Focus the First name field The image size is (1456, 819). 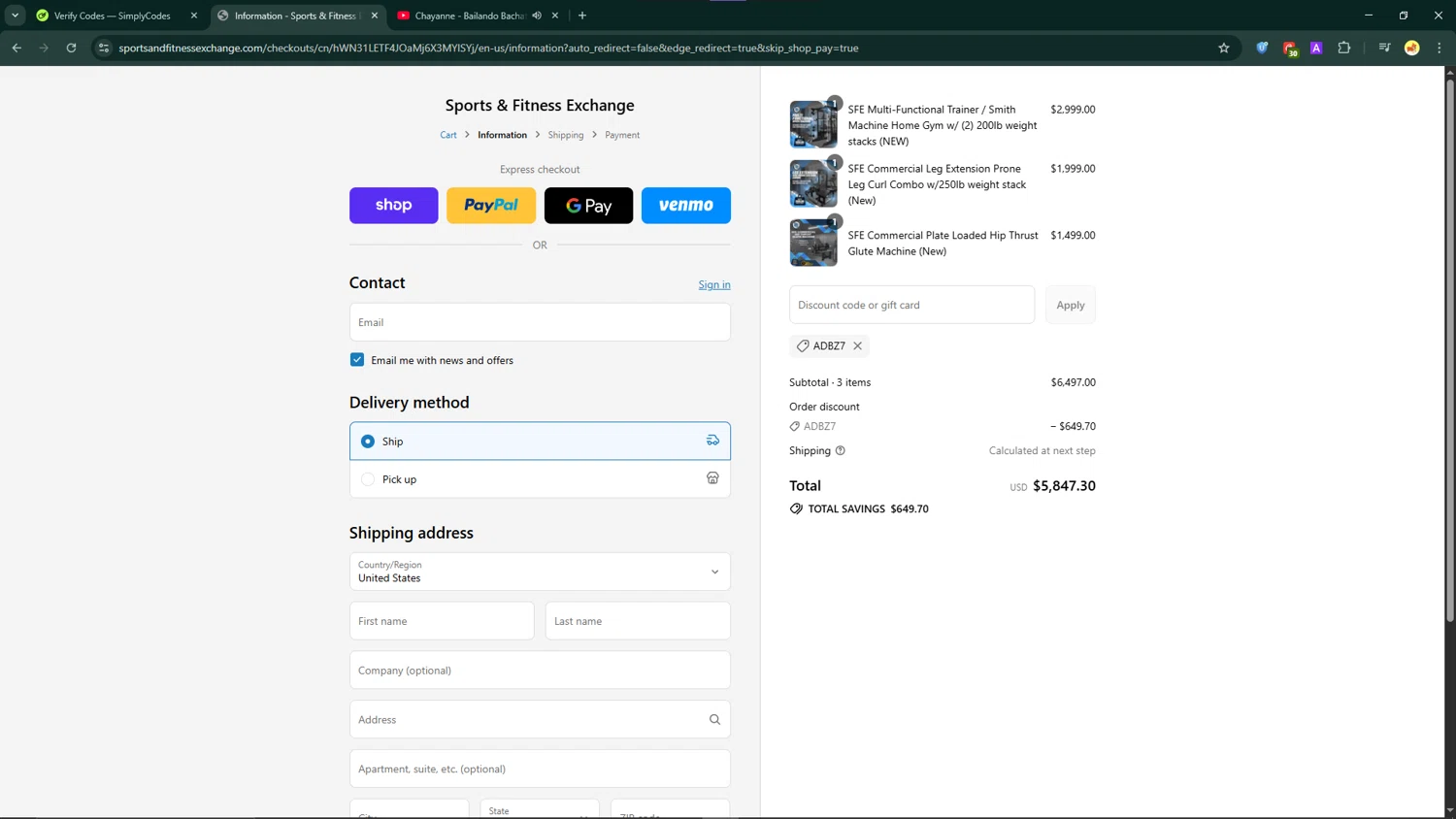point(442,621)
